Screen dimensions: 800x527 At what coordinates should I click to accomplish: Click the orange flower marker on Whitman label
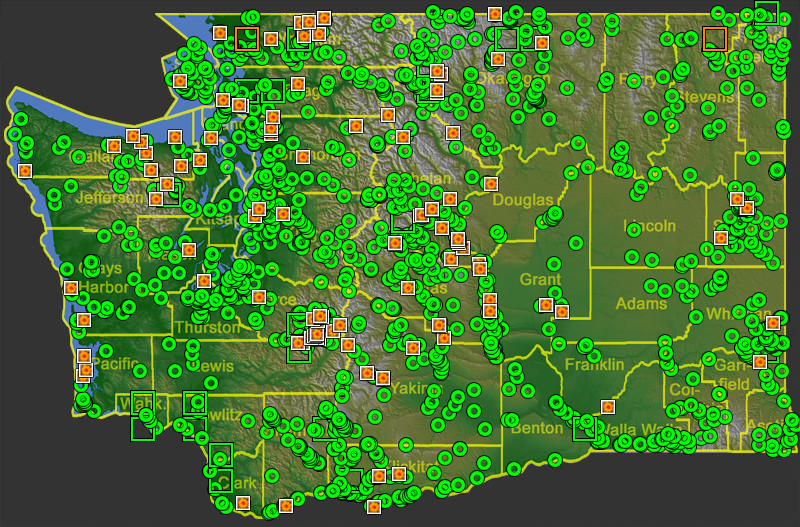click(x=772, y=322)
